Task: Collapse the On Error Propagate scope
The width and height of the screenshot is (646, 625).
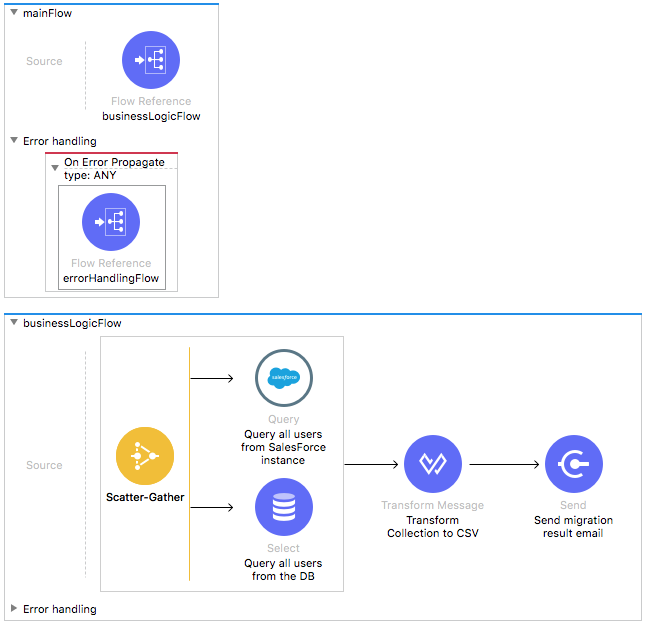Action: [x=55, y=168]
